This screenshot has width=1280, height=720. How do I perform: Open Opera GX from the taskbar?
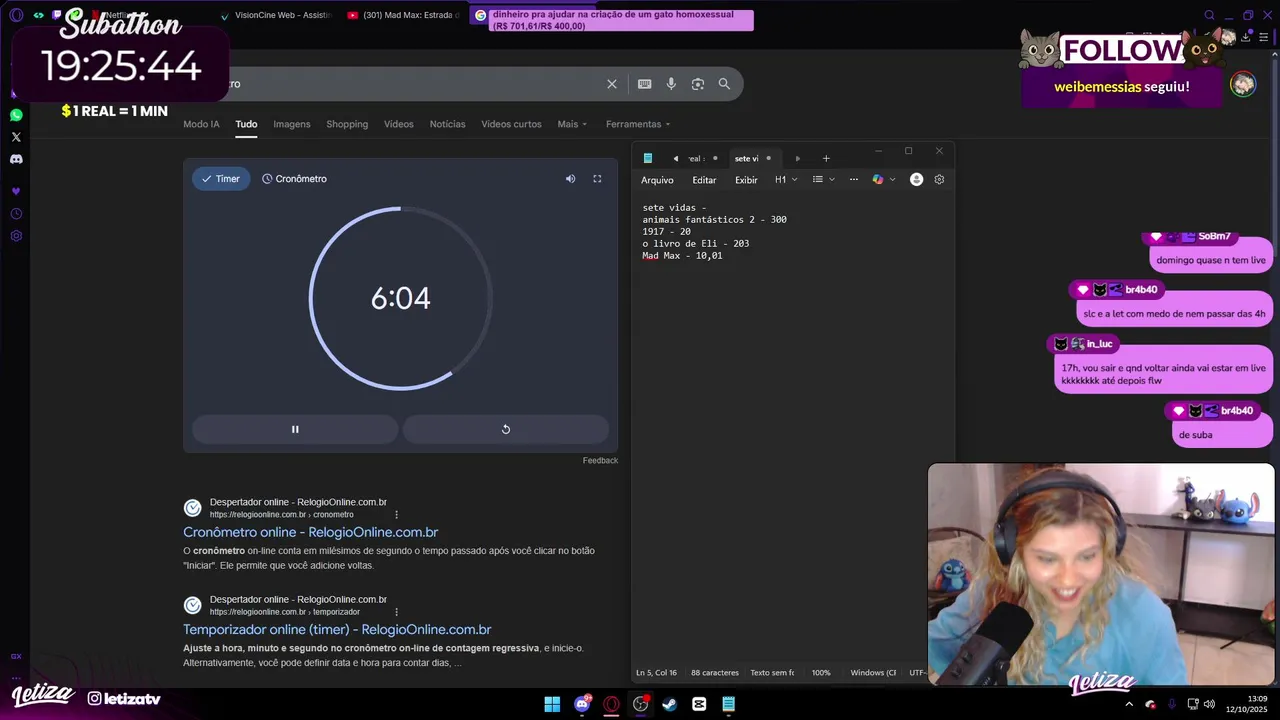coord(611,704)
